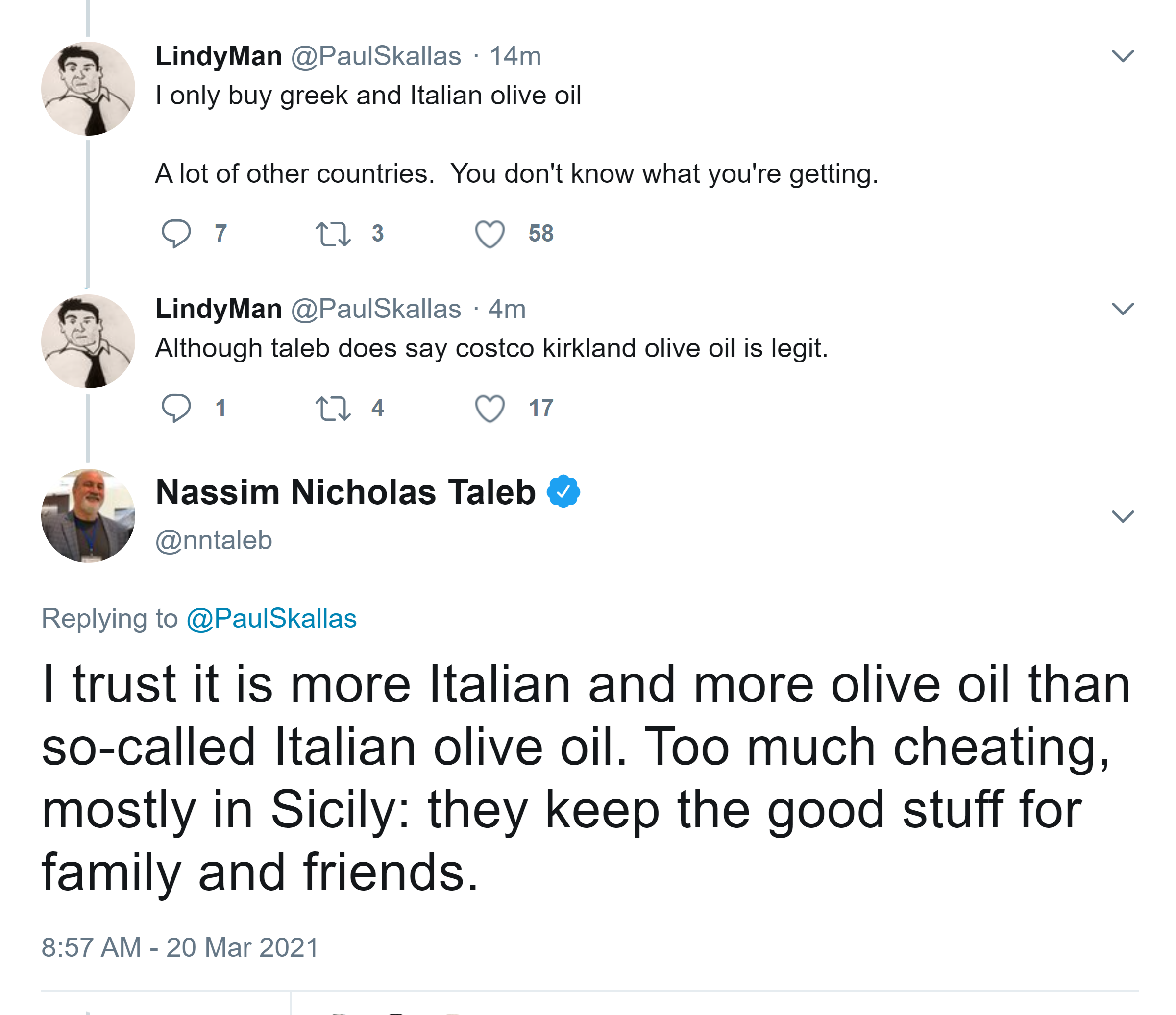Image resolution: width=1176 pixels, height=1015 pixels.
Task: Click the Nassim Nicholas Taleb display name
Action: click(x=345, y=491)
